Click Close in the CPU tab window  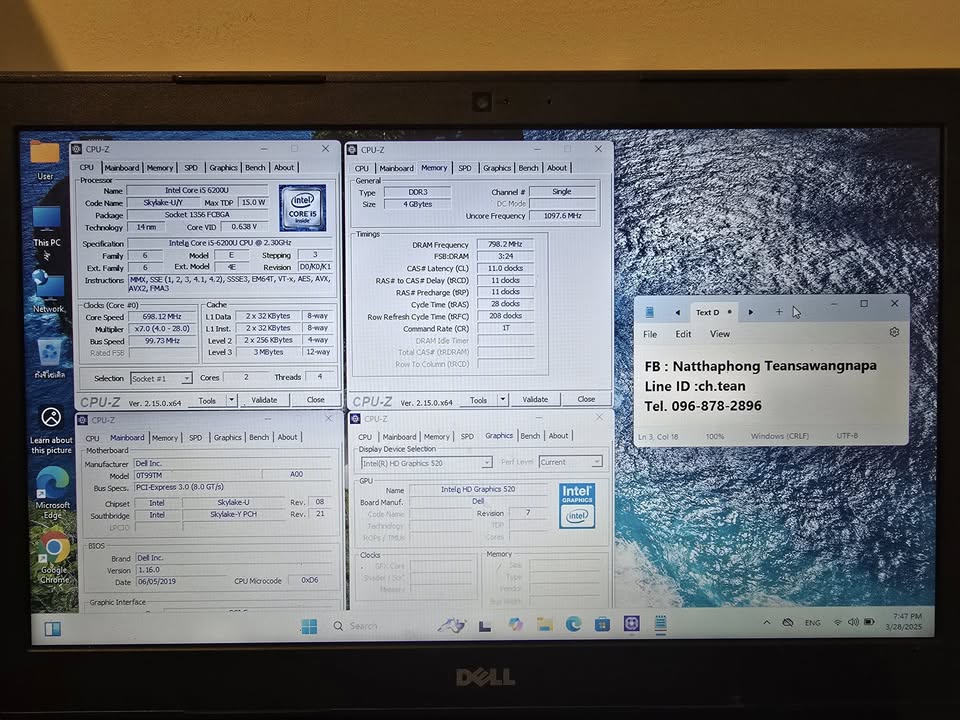pos(315,399)
